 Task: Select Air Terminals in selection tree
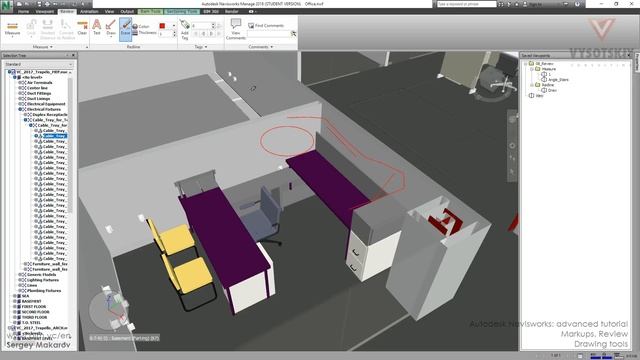tap(39, 82)
